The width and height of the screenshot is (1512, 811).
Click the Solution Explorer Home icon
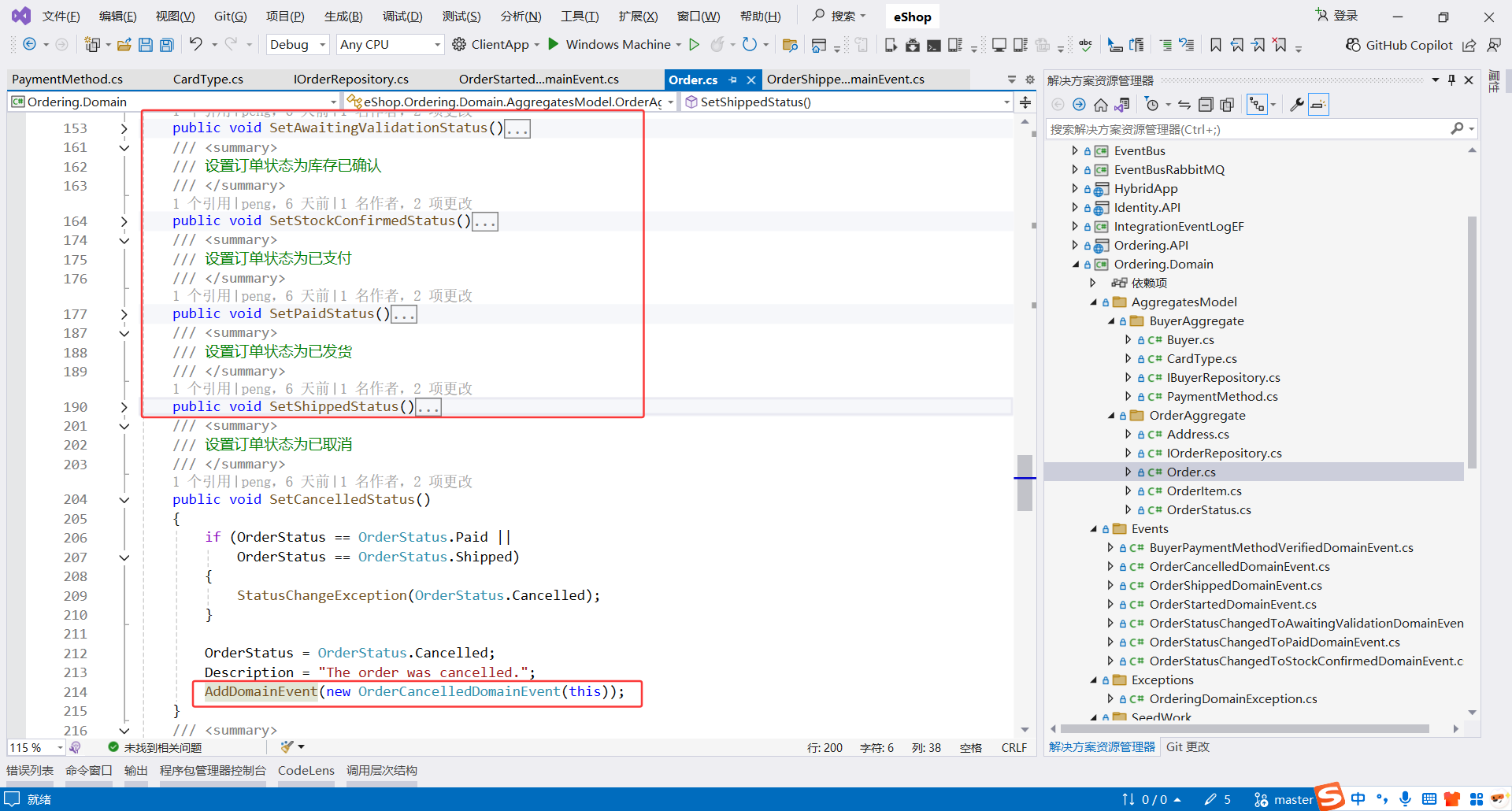(x=1101, y=105)
